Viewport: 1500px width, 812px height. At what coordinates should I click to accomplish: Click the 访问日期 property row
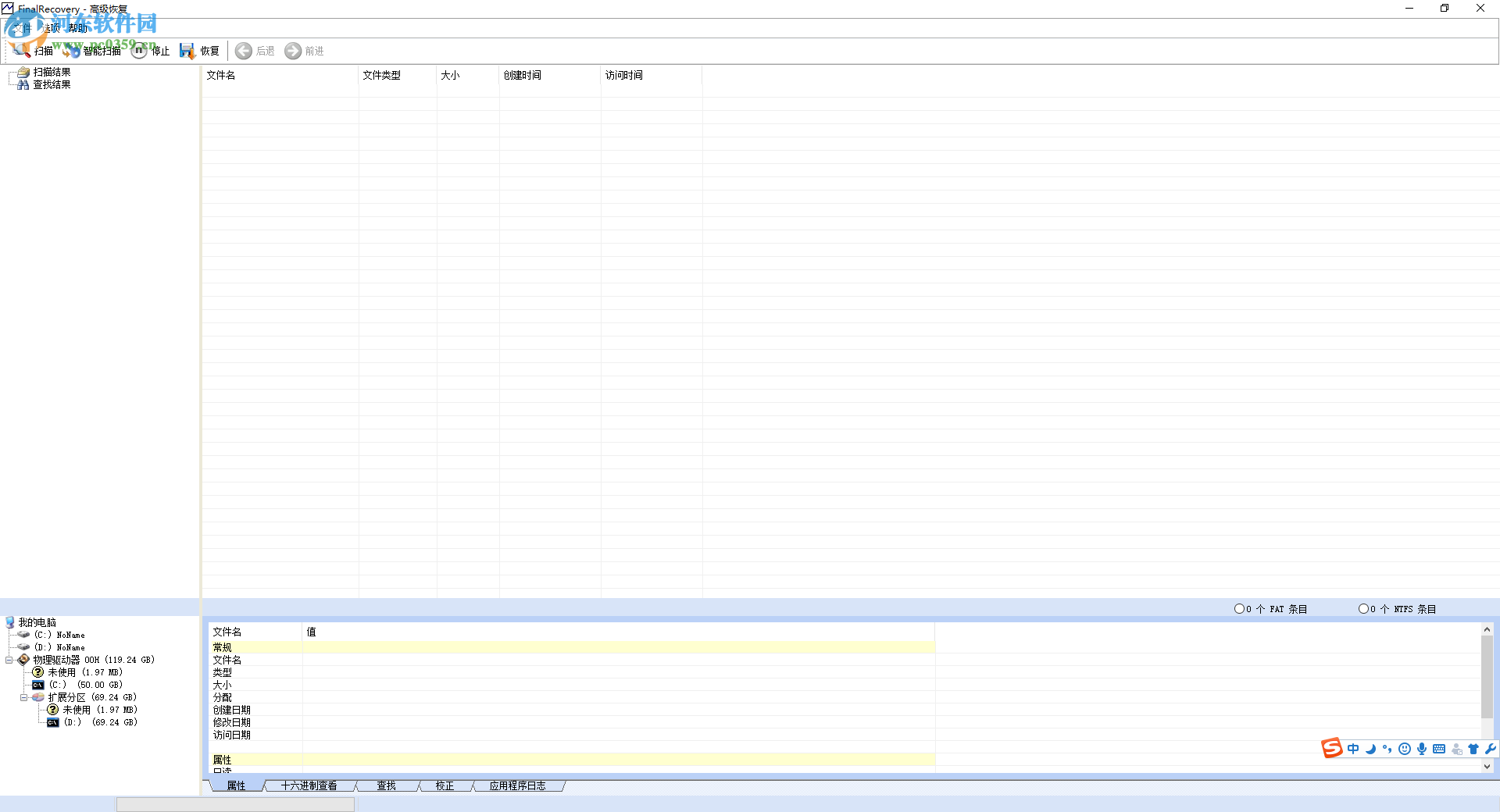click(572, 735)
